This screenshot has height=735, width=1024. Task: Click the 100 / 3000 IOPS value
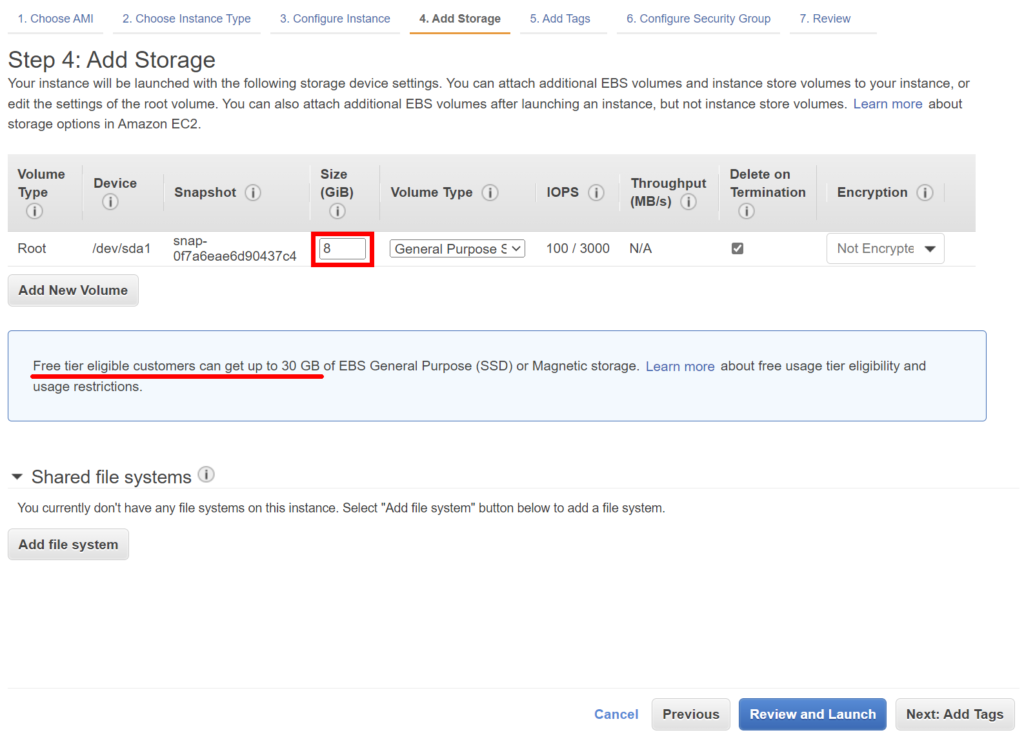pos(578,249)
